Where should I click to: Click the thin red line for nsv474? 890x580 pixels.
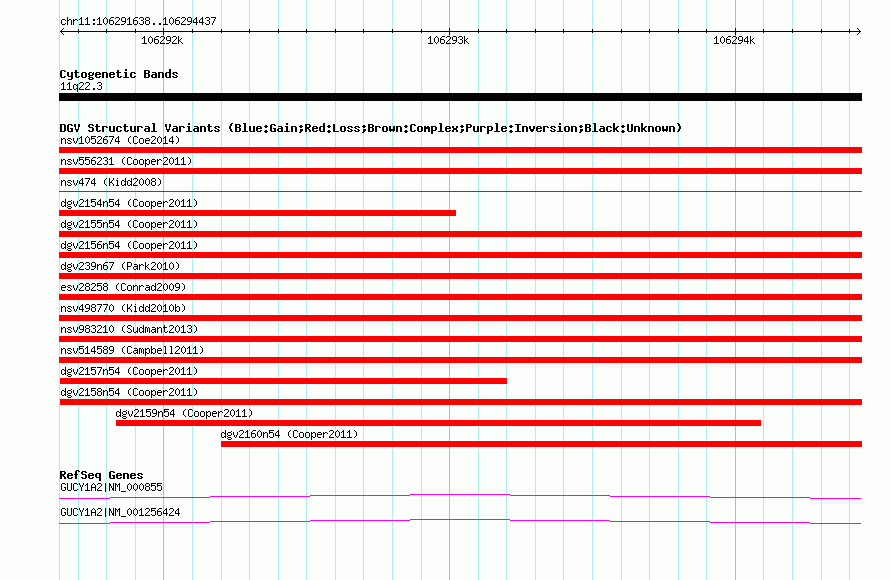point(460,191)
